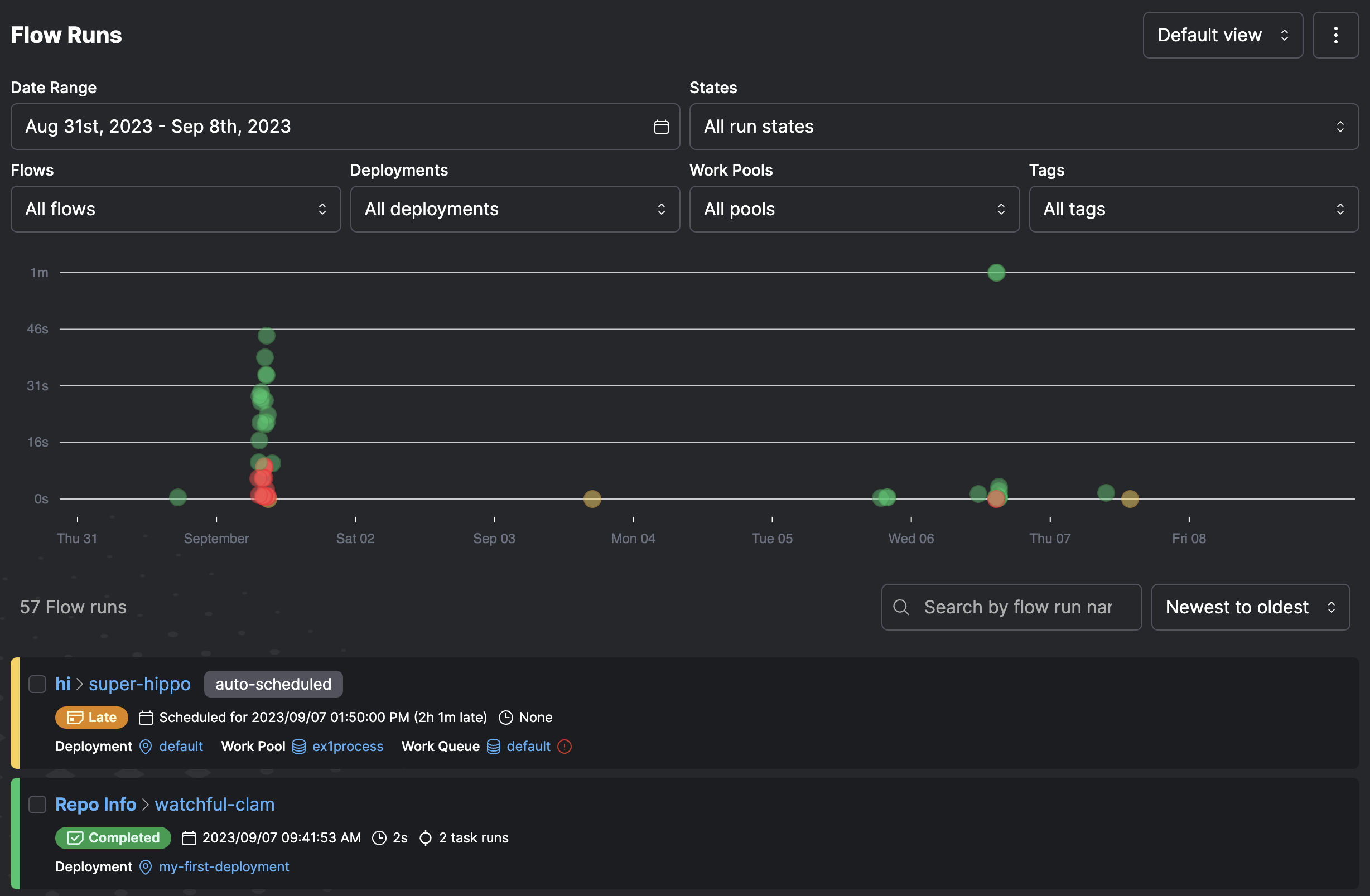
Task: Click the Repo Info flow link
Action: [x=95, y=804]
